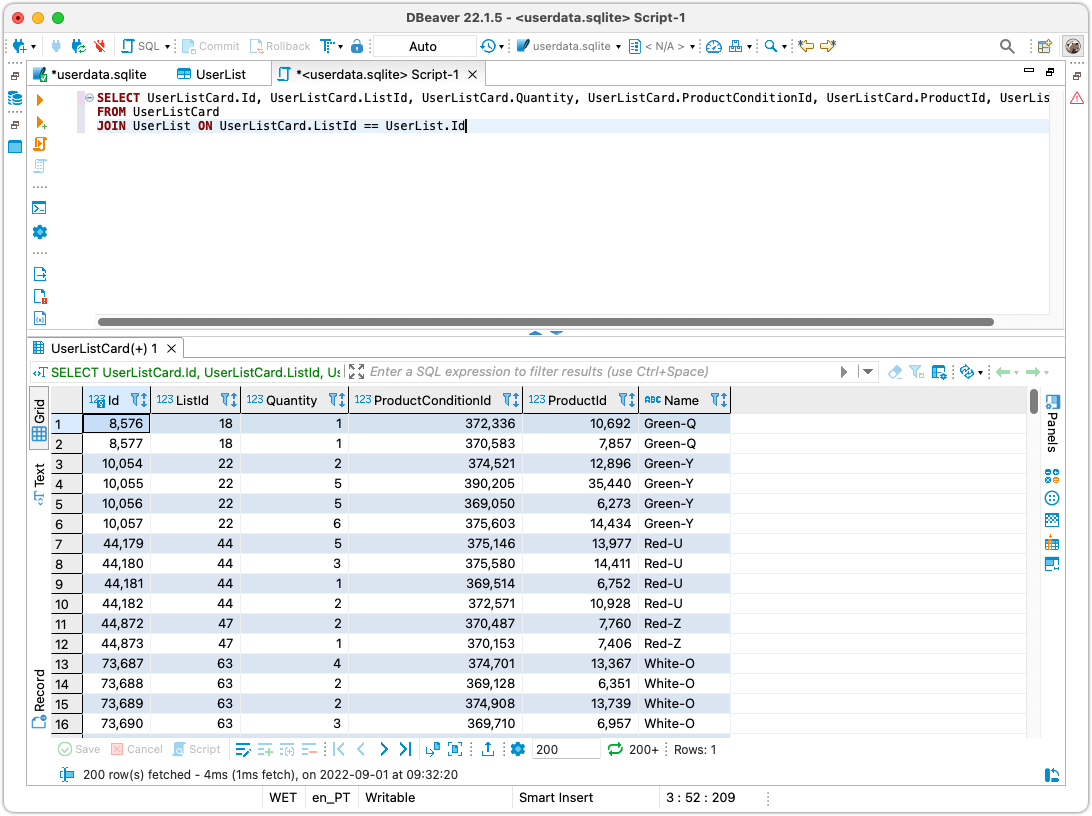
Task: Open filter history dropdown arrow
Action: pos(868,372)
